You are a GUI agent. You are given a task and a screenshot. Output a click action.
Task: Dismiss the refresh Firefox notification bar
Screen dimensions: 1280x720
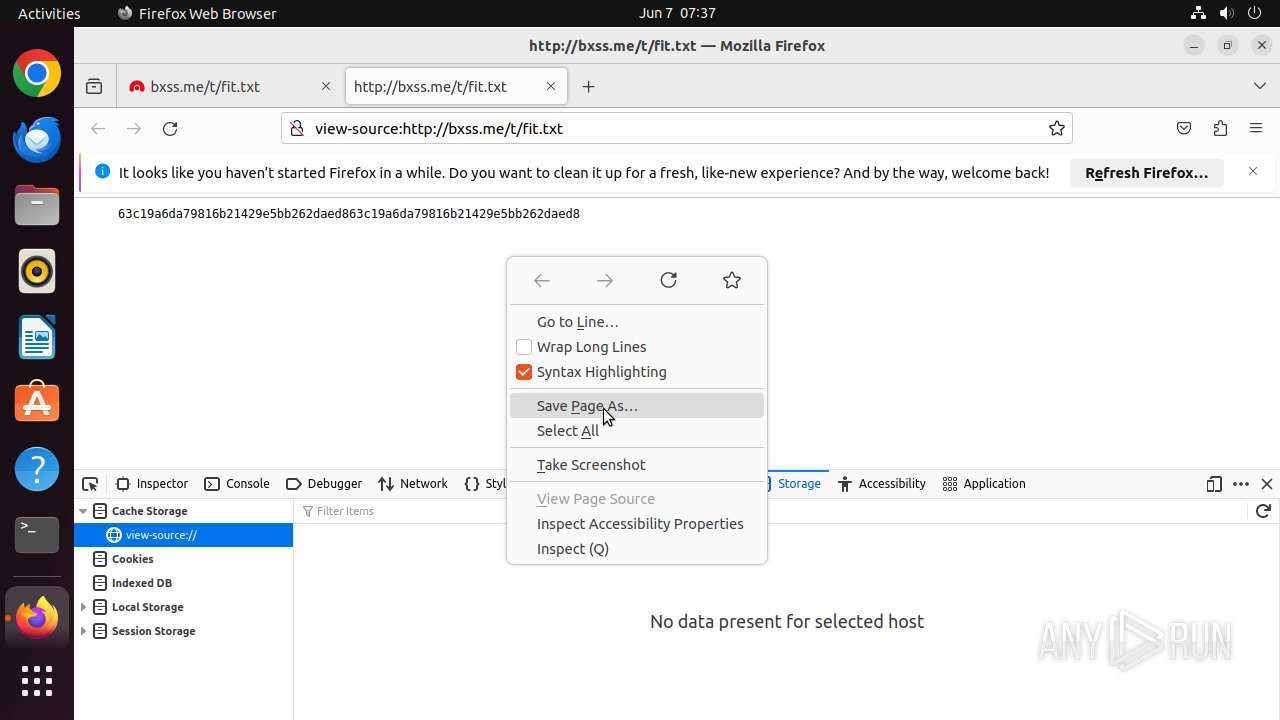click(1253, 172)
